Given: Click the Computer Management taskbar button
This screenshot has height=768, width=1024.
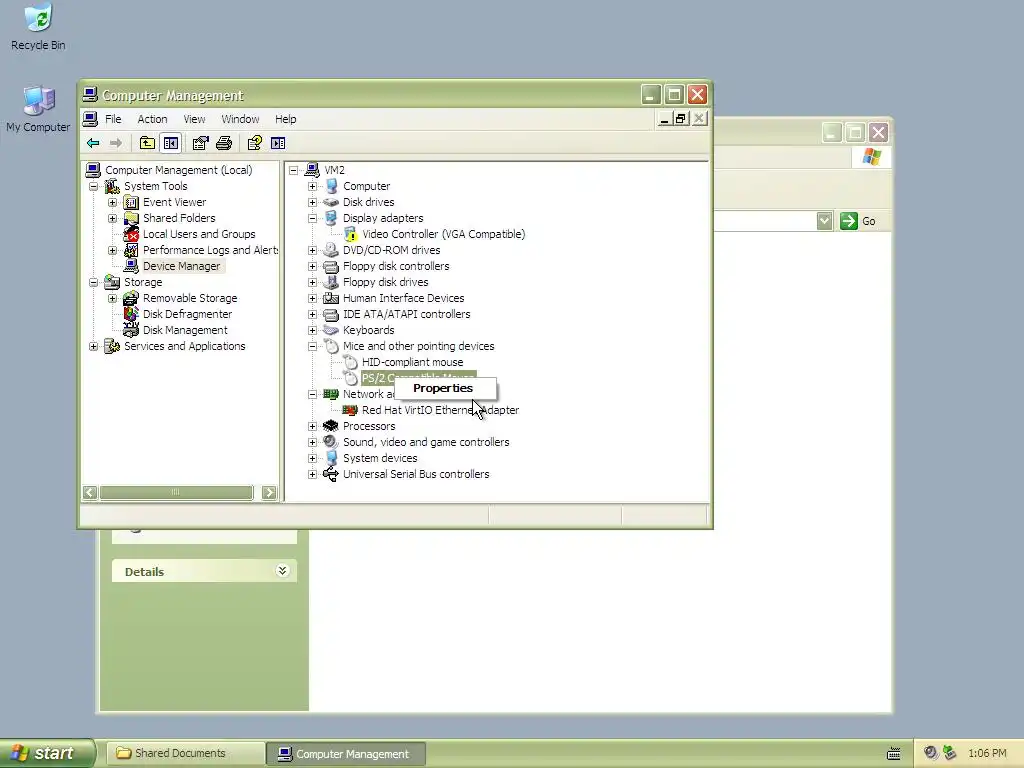Looking at the screenshot, I should tap(347, 753).
